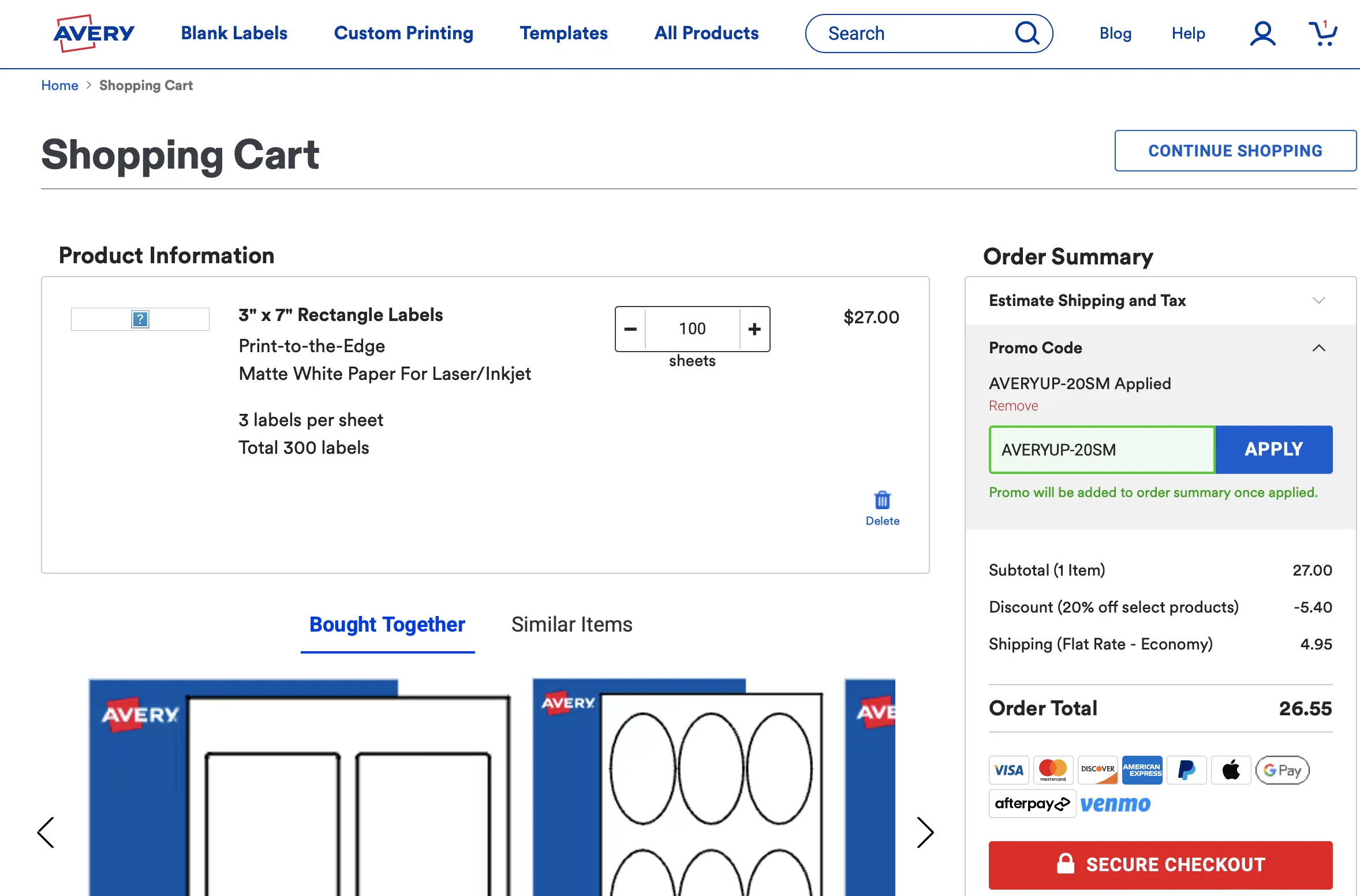Click the search magnifier icon
The height and width of the screenshot is (896, 1360).
1027,33
